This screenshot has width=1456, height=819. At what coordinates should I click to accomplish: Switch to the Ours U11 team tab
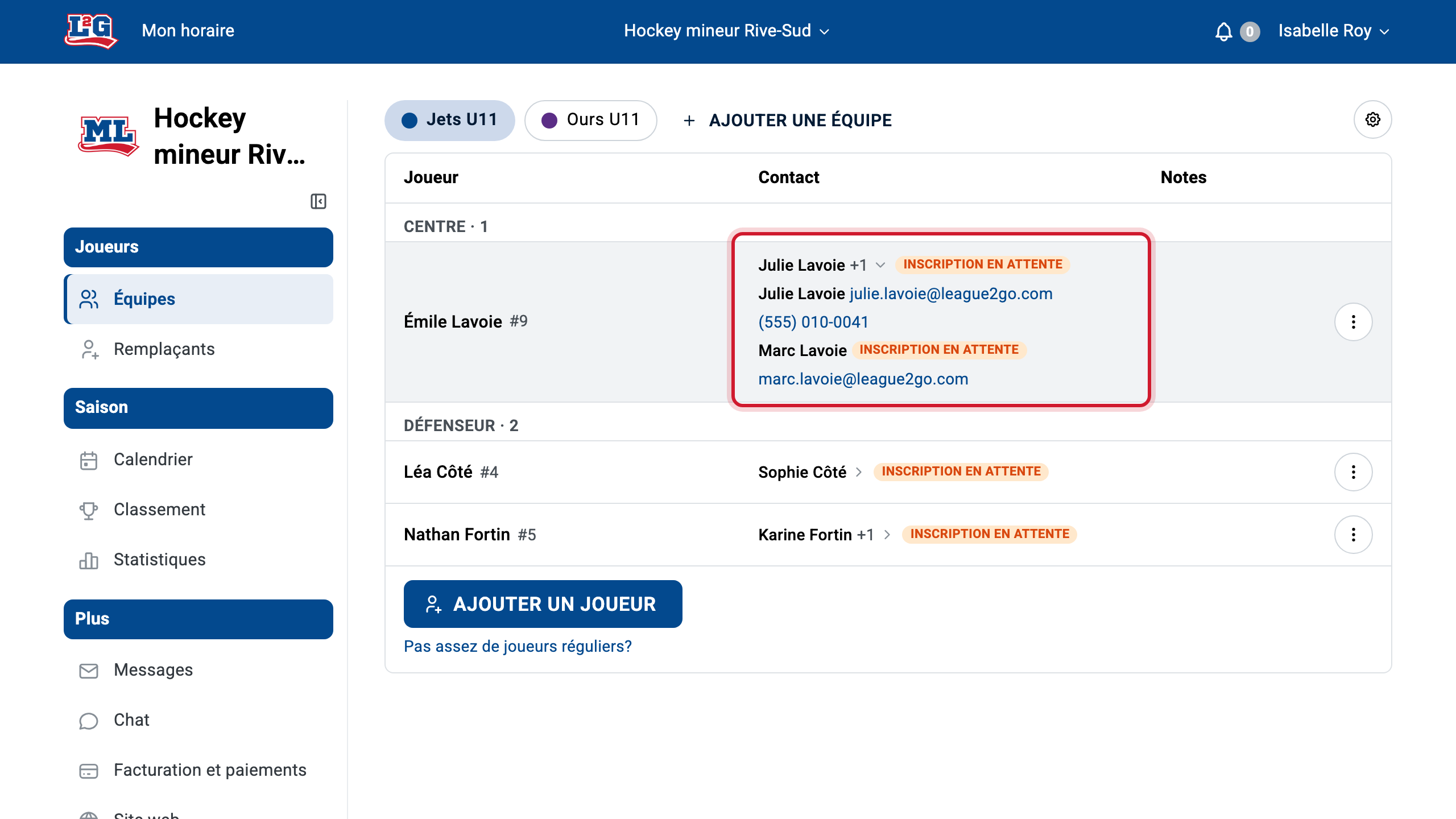click(x=590, y=120)
